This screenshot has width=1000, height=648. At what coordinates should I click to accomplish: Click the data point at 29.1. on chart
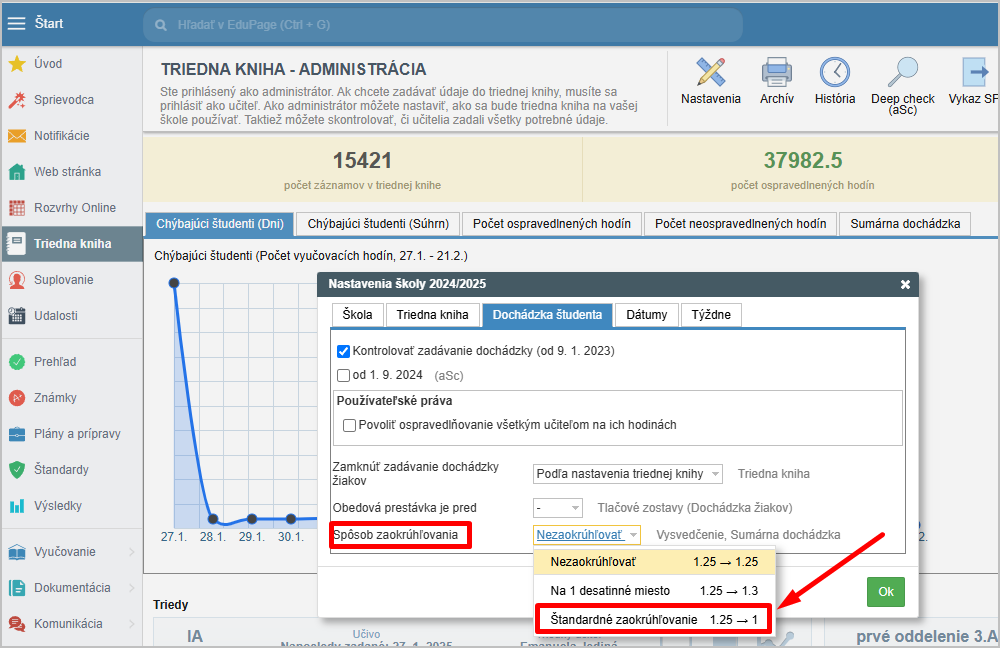pyautogui.click(x=252, y=519)
